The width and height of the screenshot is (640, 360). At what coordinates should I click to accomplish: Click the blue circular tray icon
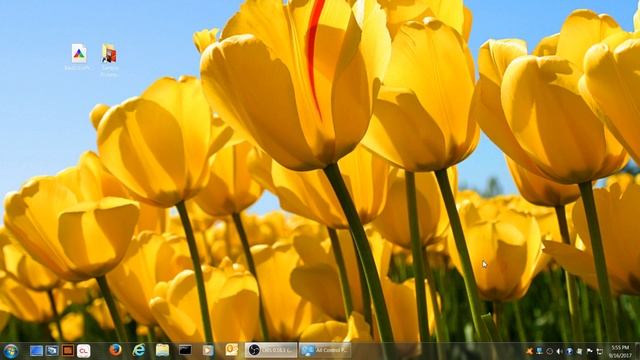[569, 351]
